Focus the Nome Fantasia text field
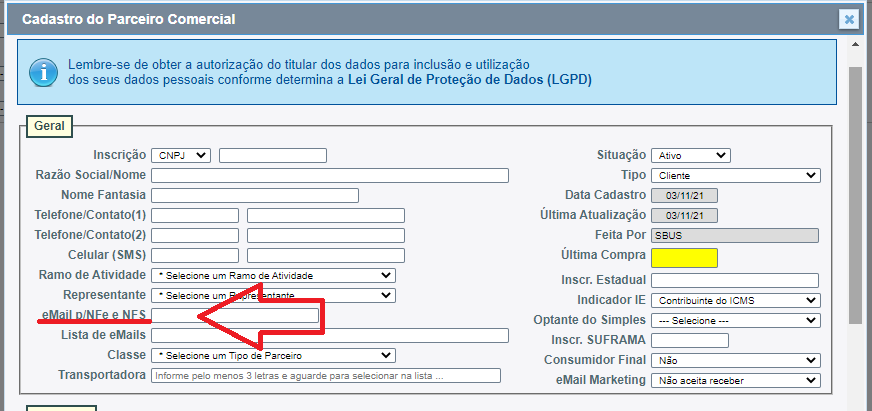This screenshot has width=872, height=411. pos(255,195)
